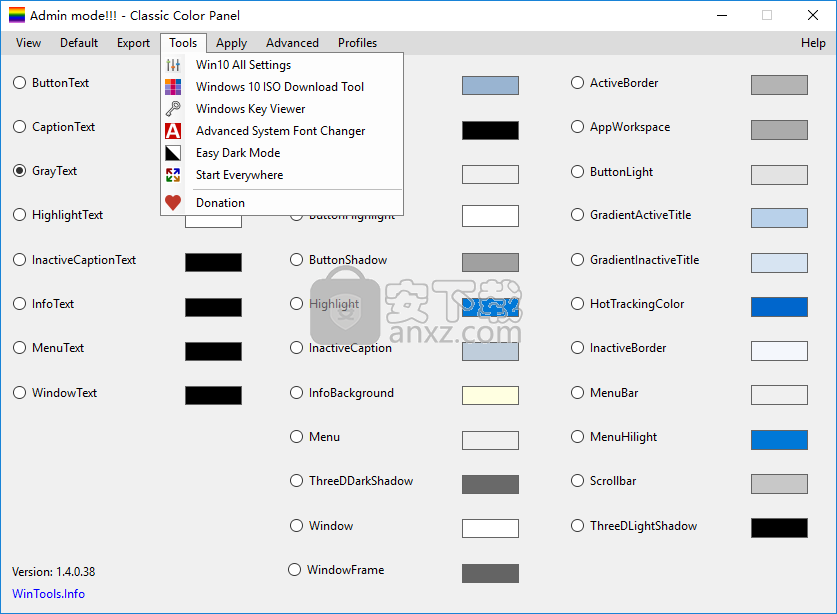The image size is (837, 614).
Task: Choose Win10 All Settings menu entry
Action: tap(282, 65)
